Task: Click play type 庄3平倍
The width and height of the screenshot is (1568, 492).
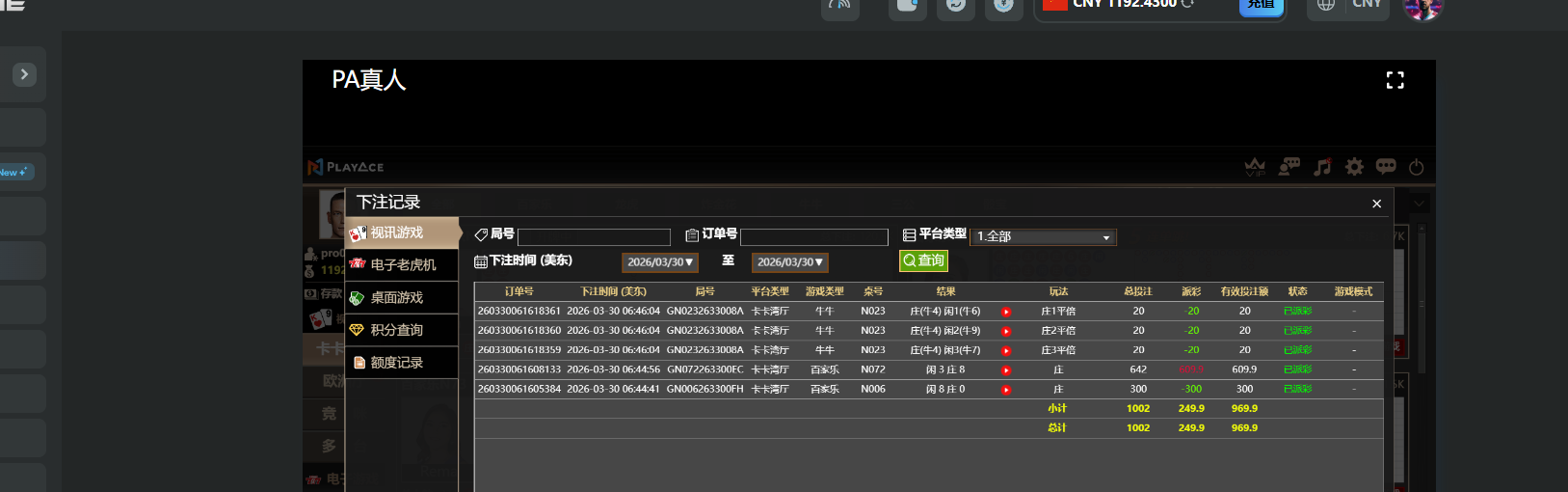Action: pyautogui.click(x=1058, y=350)
